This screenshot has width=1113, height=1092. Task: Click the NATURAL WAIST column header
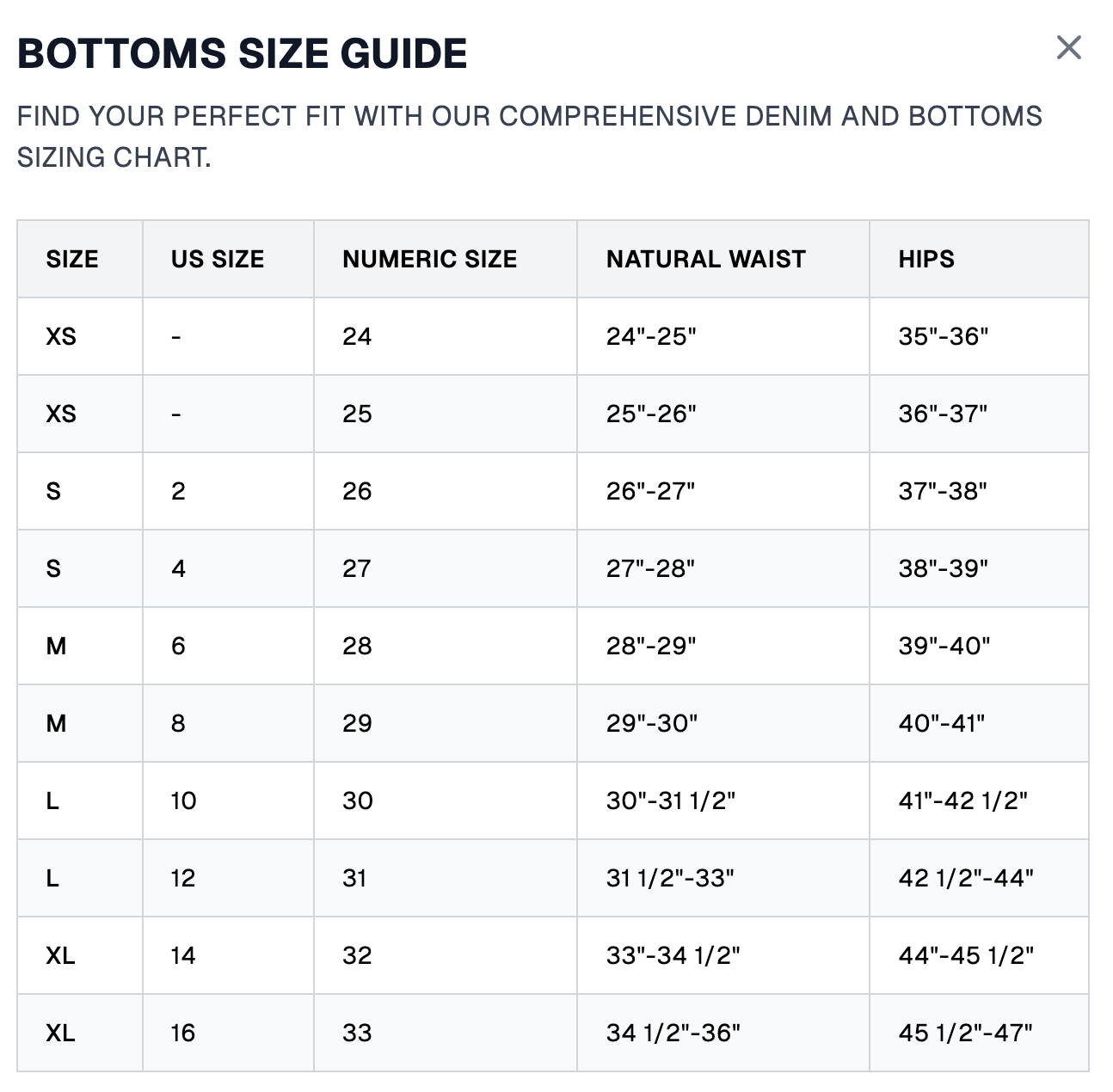pos(705,259)
